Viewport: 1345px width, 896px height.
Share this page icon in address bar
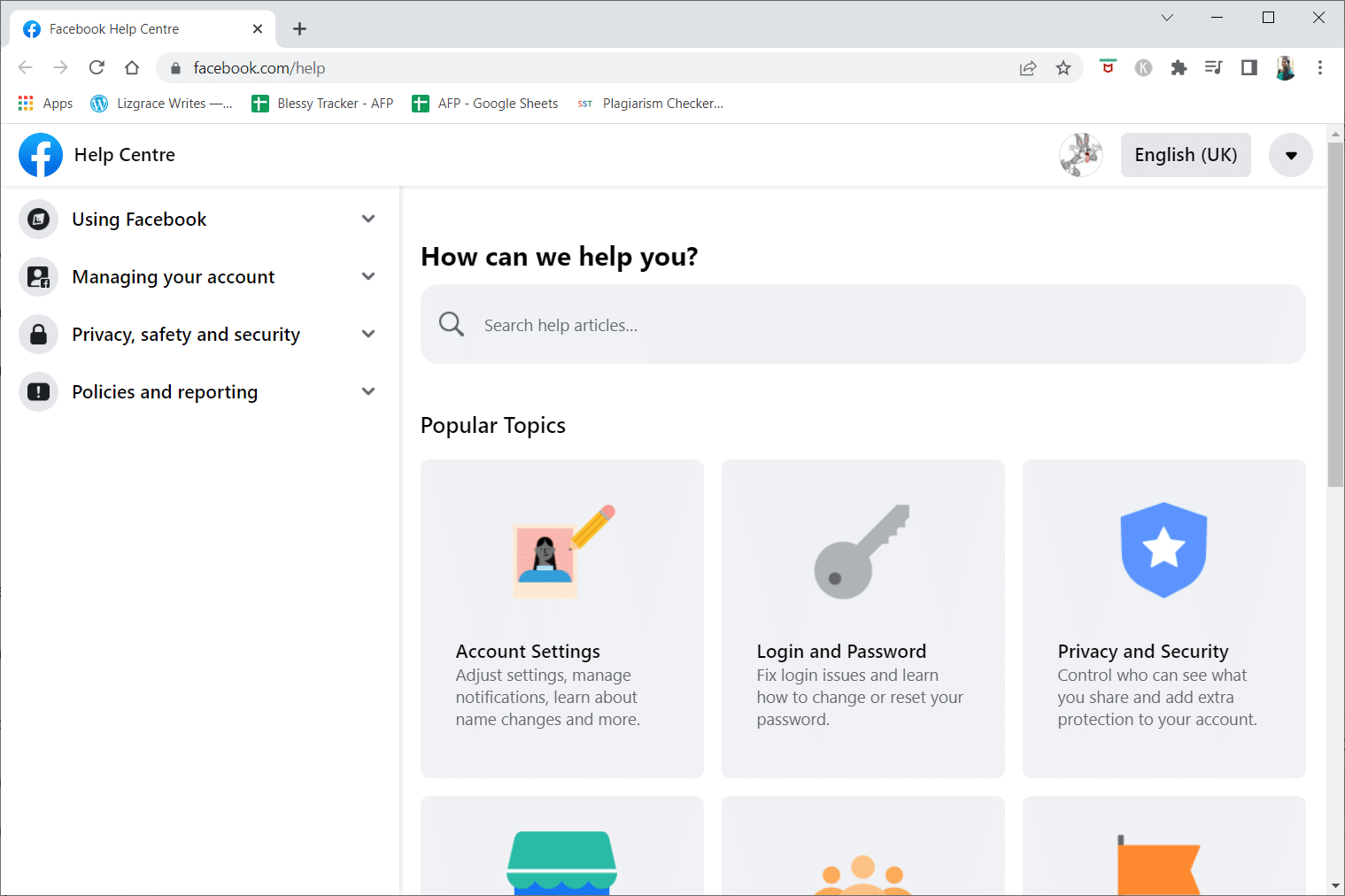pyautogui.click(x=1028, y=68)
